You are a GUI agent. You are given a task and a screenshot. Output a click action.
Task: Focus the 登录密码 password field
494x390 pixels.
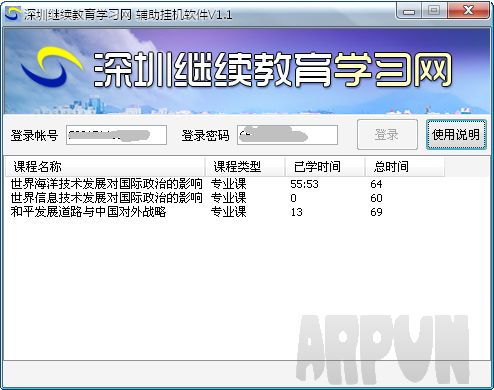point(287,135)
